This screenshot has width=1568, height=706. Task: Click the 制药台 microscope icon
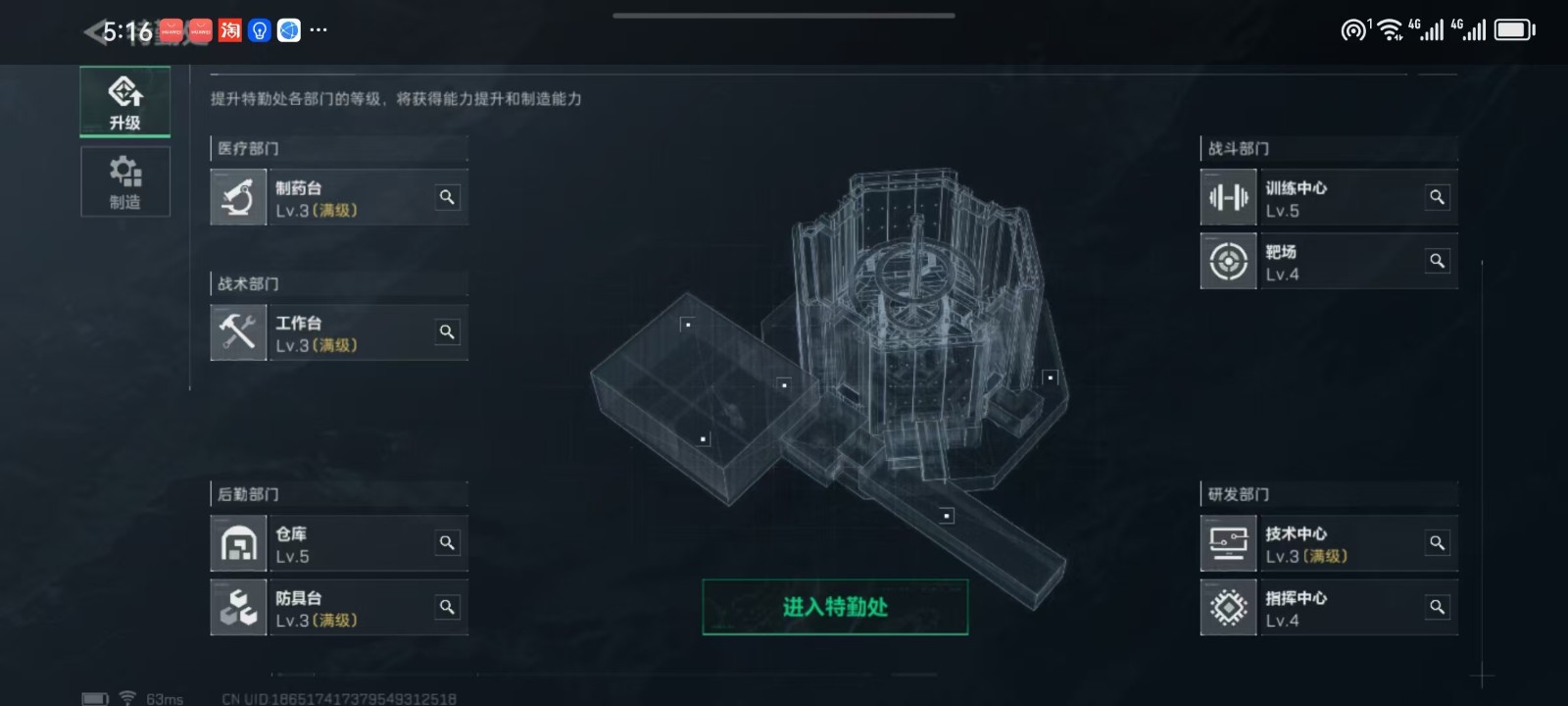[x=238, y=197]
